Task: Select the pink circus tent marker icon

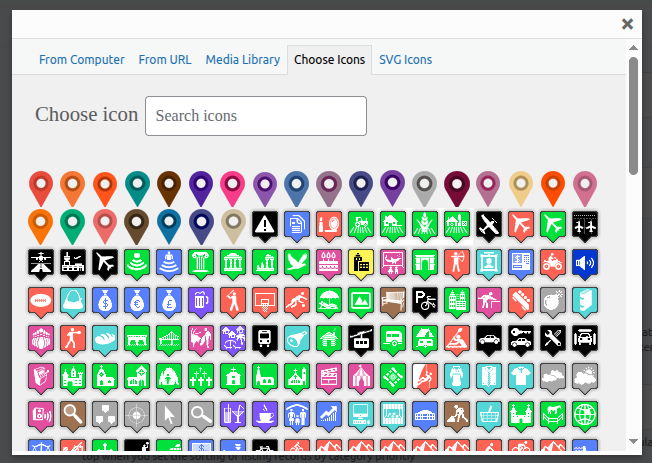Action: pyautogui.click(x=361, y=379)
